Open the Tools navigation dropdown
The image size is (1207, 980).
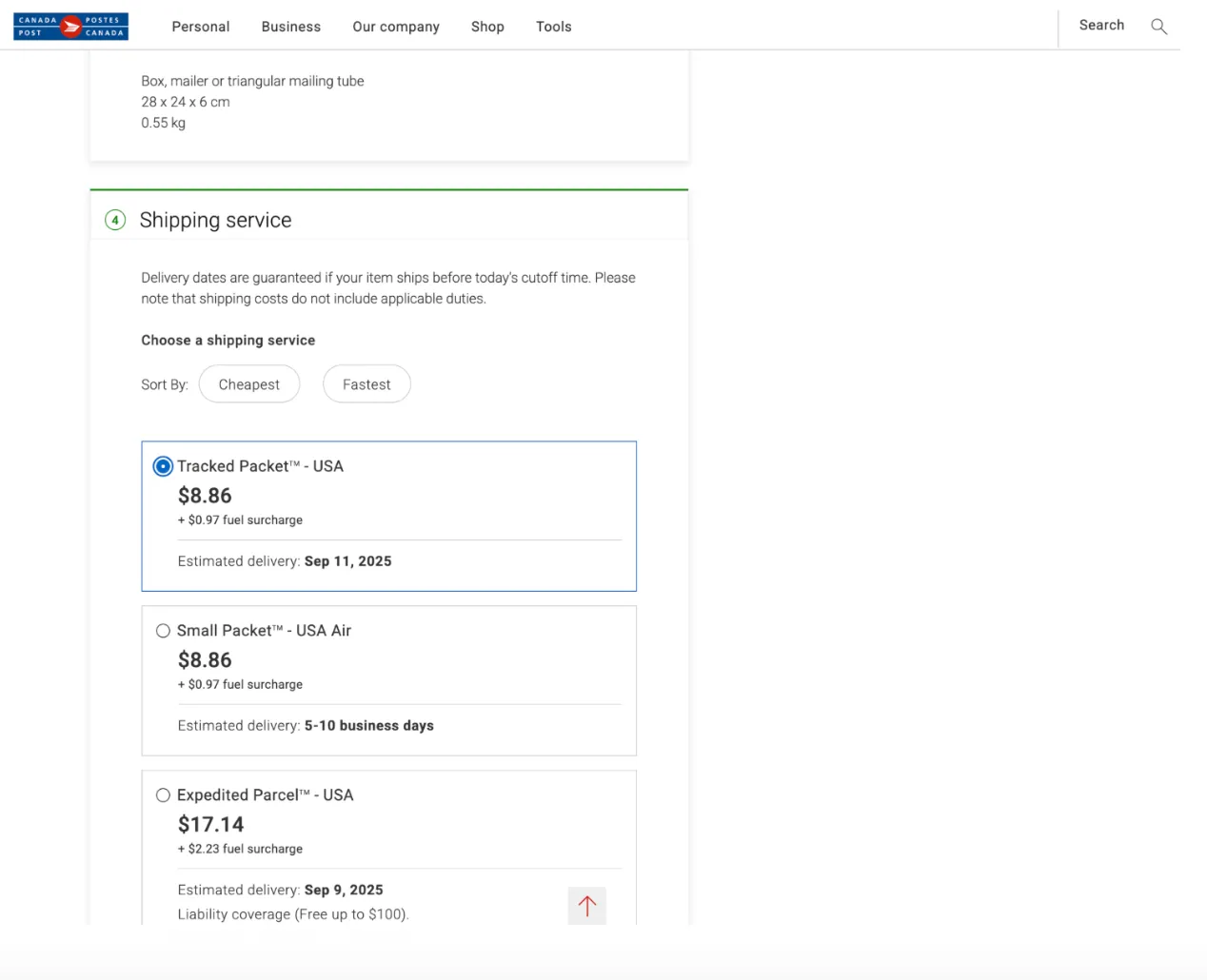point(553,27)
